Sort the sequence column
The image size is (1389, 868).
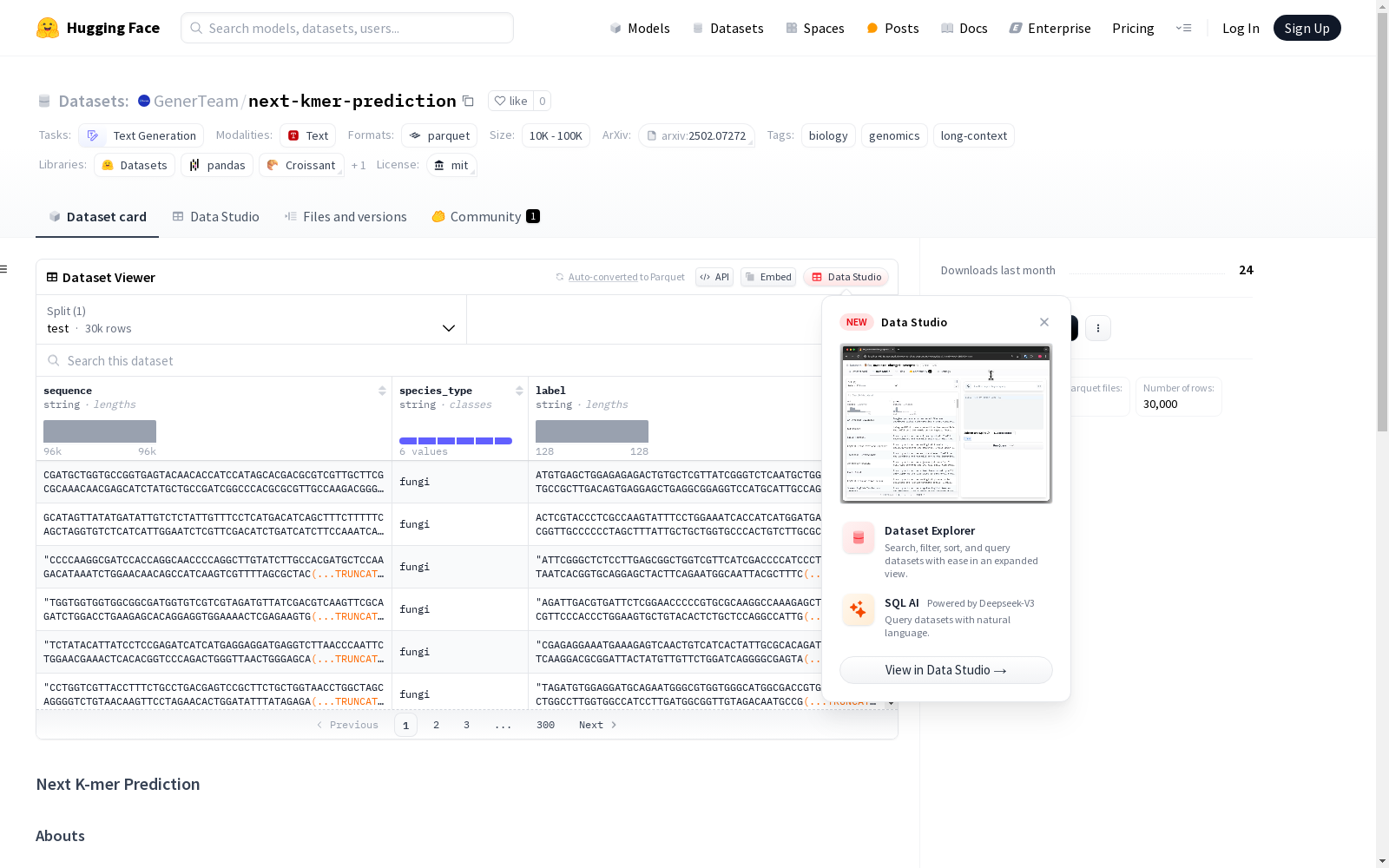[x=382, y=391]
